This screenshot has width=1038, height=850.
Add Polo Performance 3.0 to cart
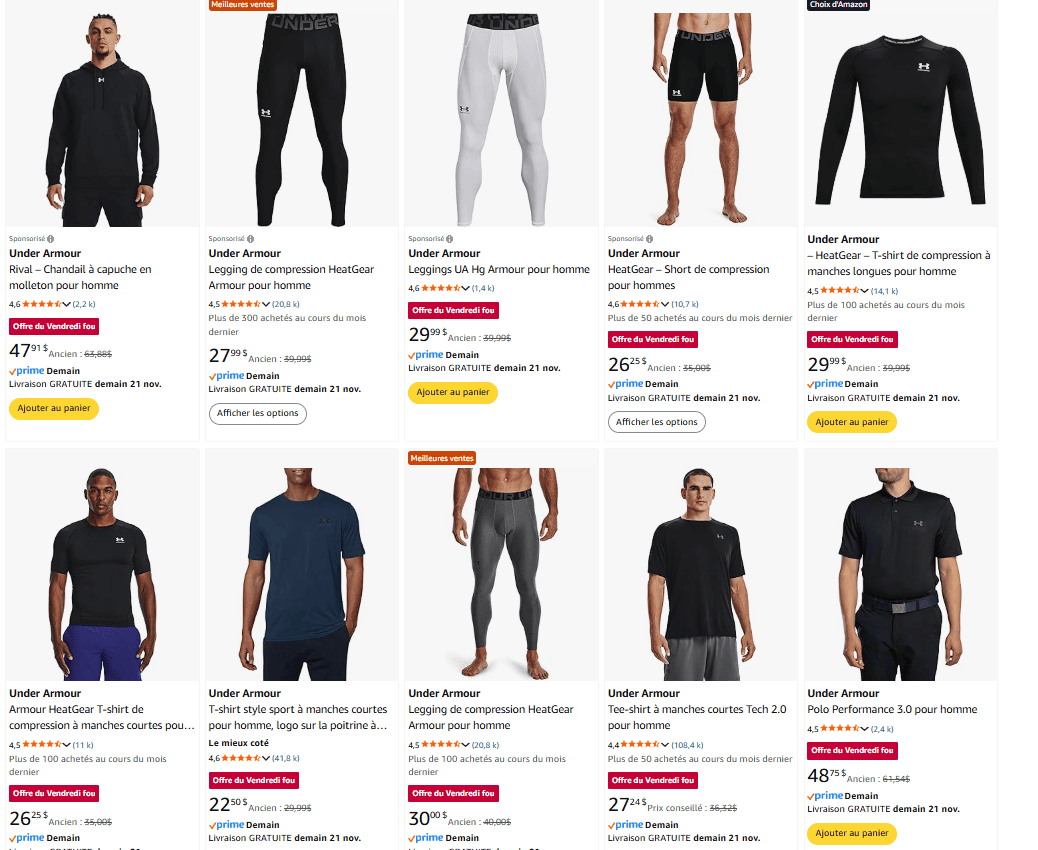point(851,833)
